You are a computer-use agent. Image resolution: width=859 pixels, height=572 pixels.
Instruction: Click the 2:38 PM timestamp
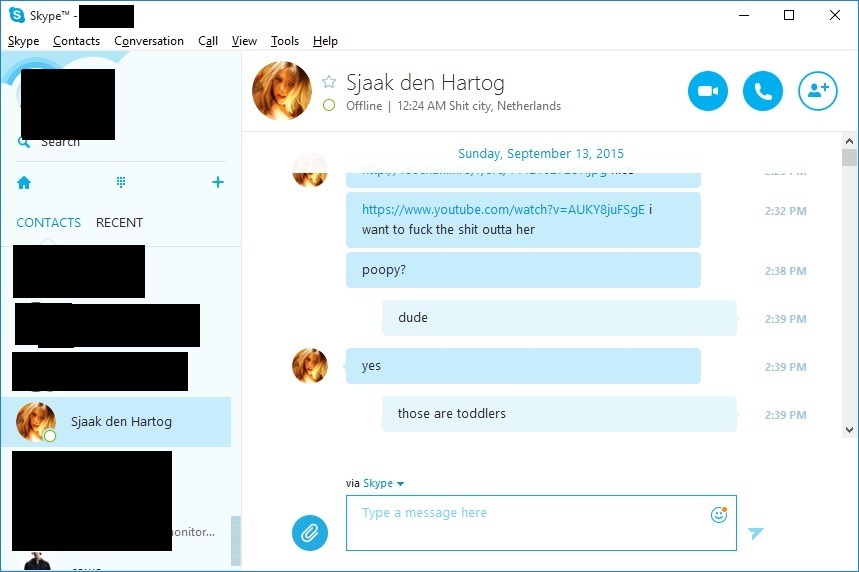[x=786, y=271]
